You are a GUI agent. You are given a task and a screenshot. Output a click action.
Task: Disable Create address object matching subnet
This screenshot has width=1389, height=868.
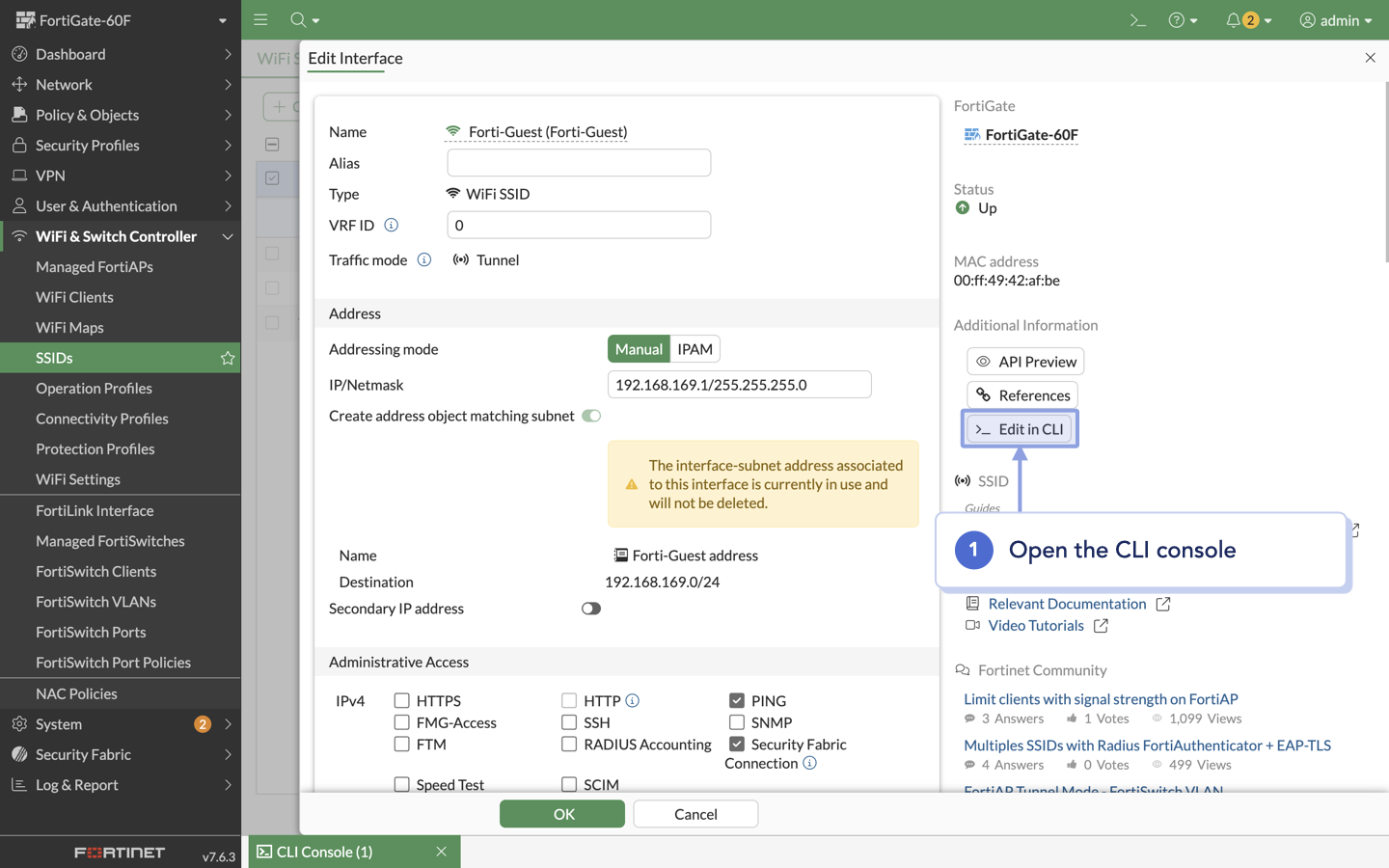click(x=590, y=416)
